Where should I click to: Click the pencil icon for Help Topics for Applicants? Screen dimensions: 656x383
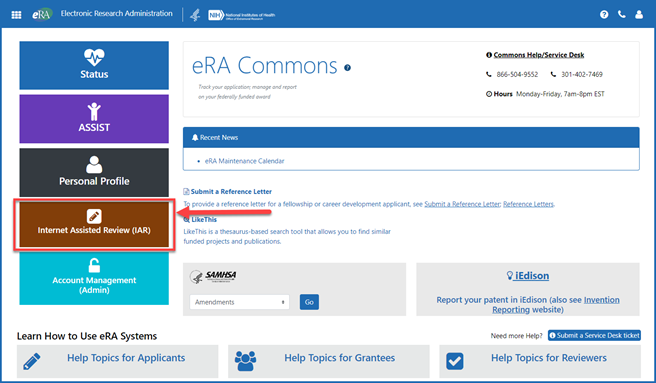pos(32,361)
